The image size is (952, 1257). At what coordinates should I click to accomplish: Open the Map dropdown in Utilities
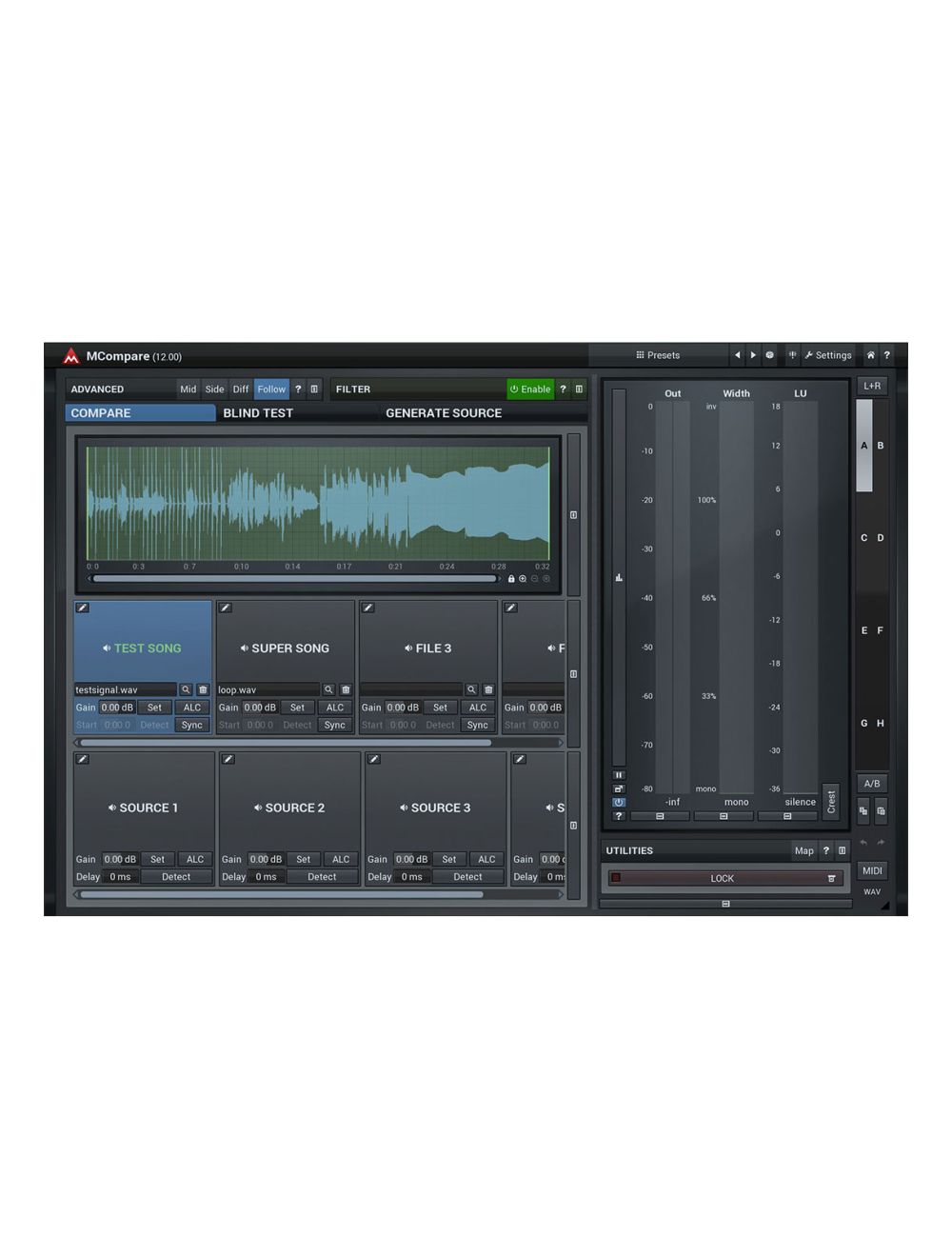(804, 850)
